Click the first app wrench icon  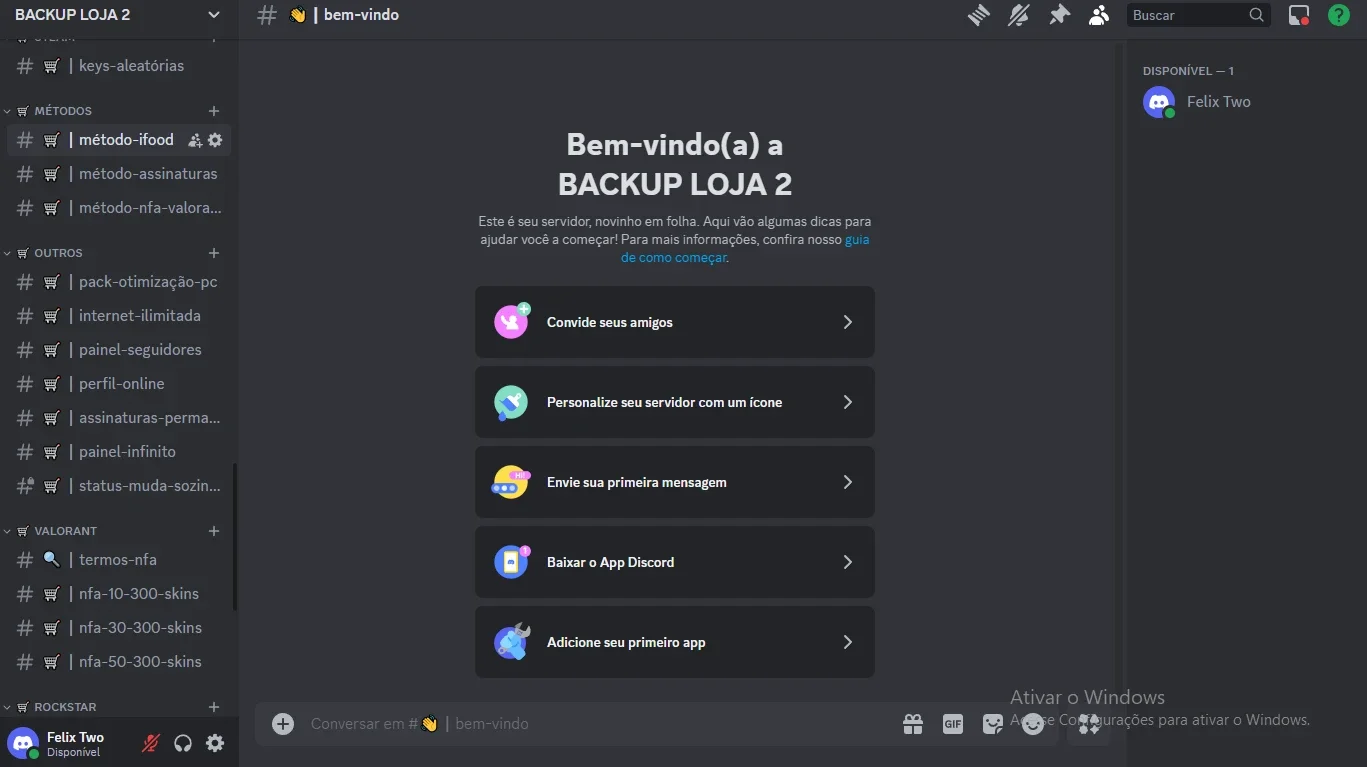click(512, 641)
